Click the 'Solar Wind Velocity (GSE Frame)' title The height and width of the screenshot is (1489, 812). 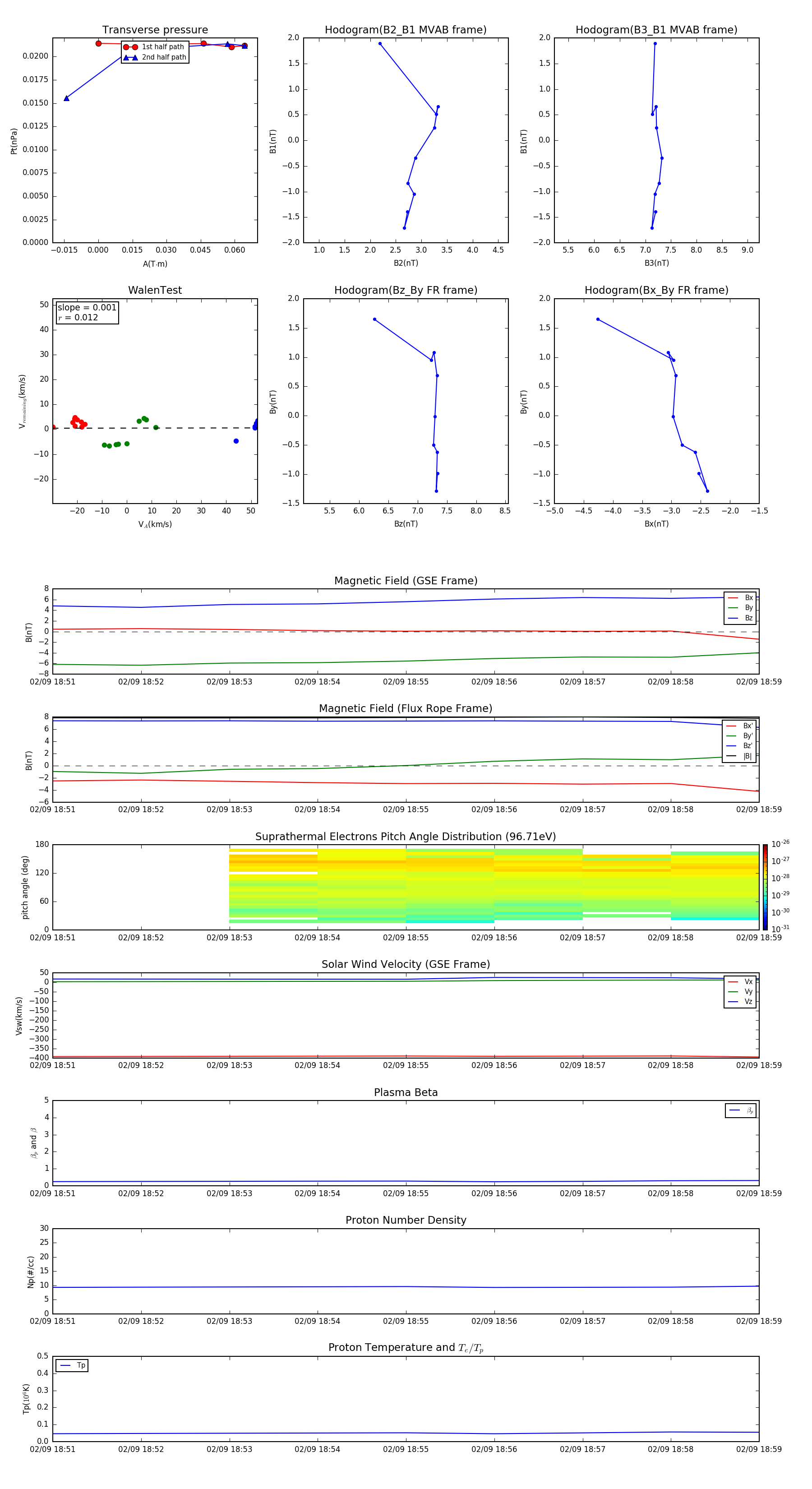click(x=406, y=965)
